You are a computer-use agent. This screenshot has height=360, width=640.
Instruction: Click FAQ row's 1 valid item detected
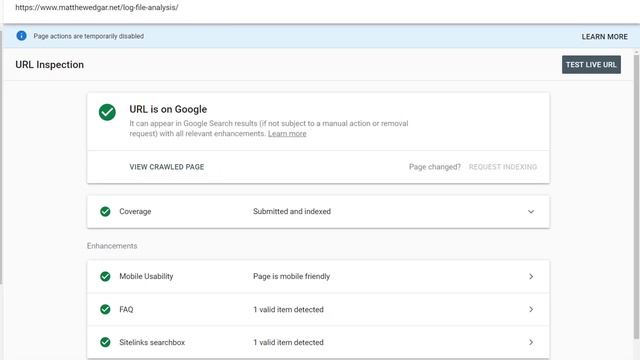(288, 309)
